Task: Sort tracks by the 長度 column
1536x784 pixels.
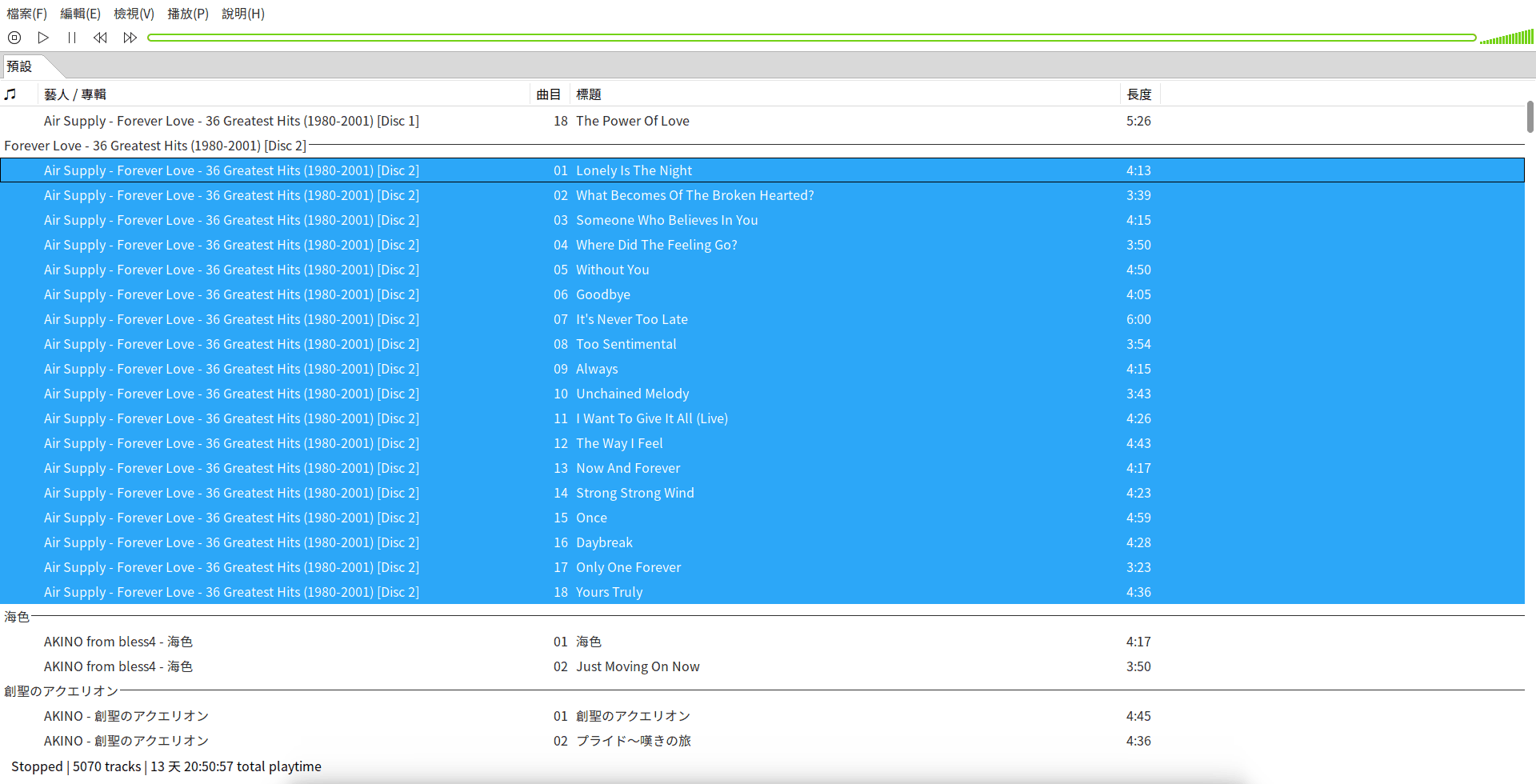Action: click(1139, 94)
